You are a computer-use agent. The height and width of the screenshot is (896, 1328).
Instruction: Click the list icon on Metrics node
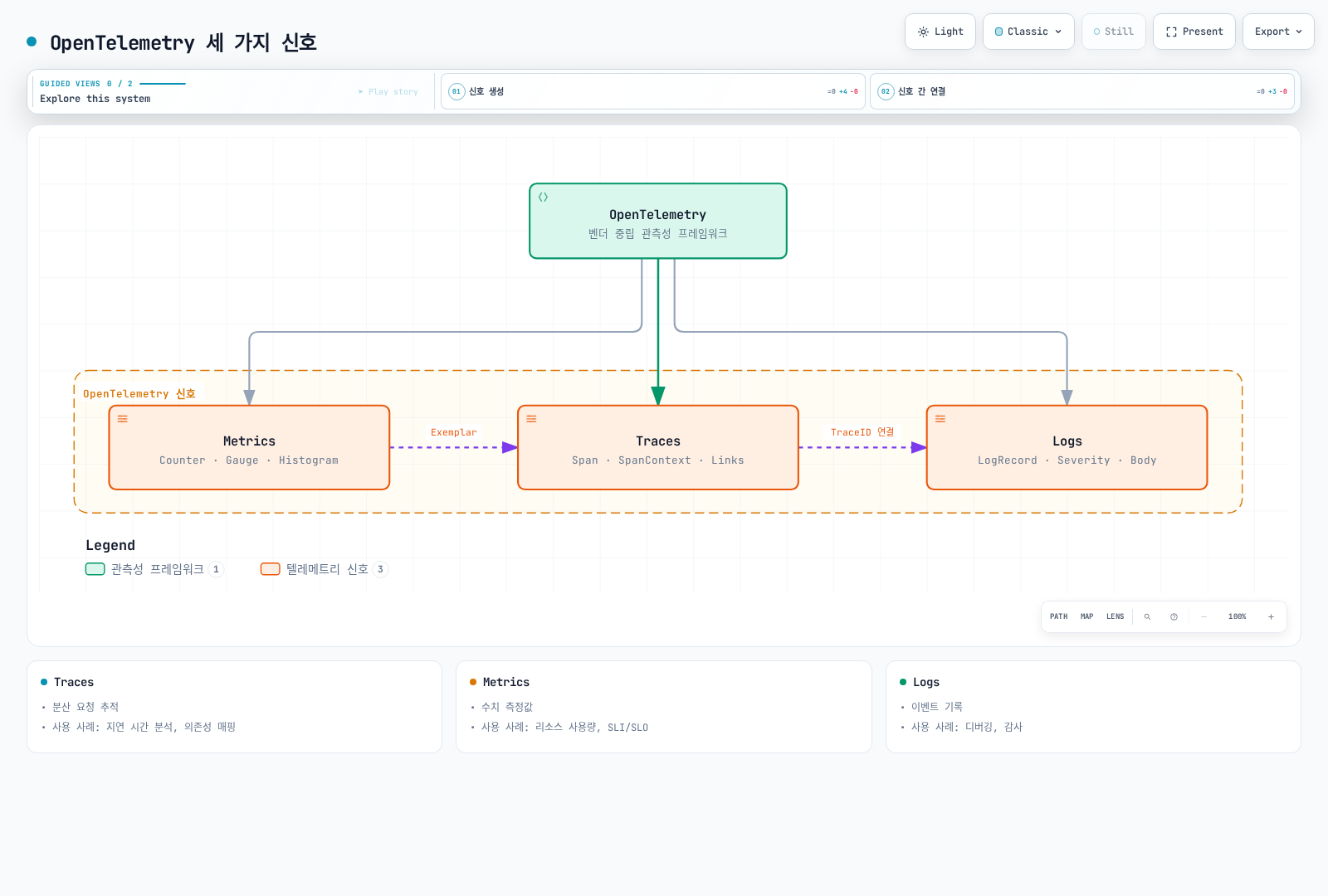[x=123, y=419]
